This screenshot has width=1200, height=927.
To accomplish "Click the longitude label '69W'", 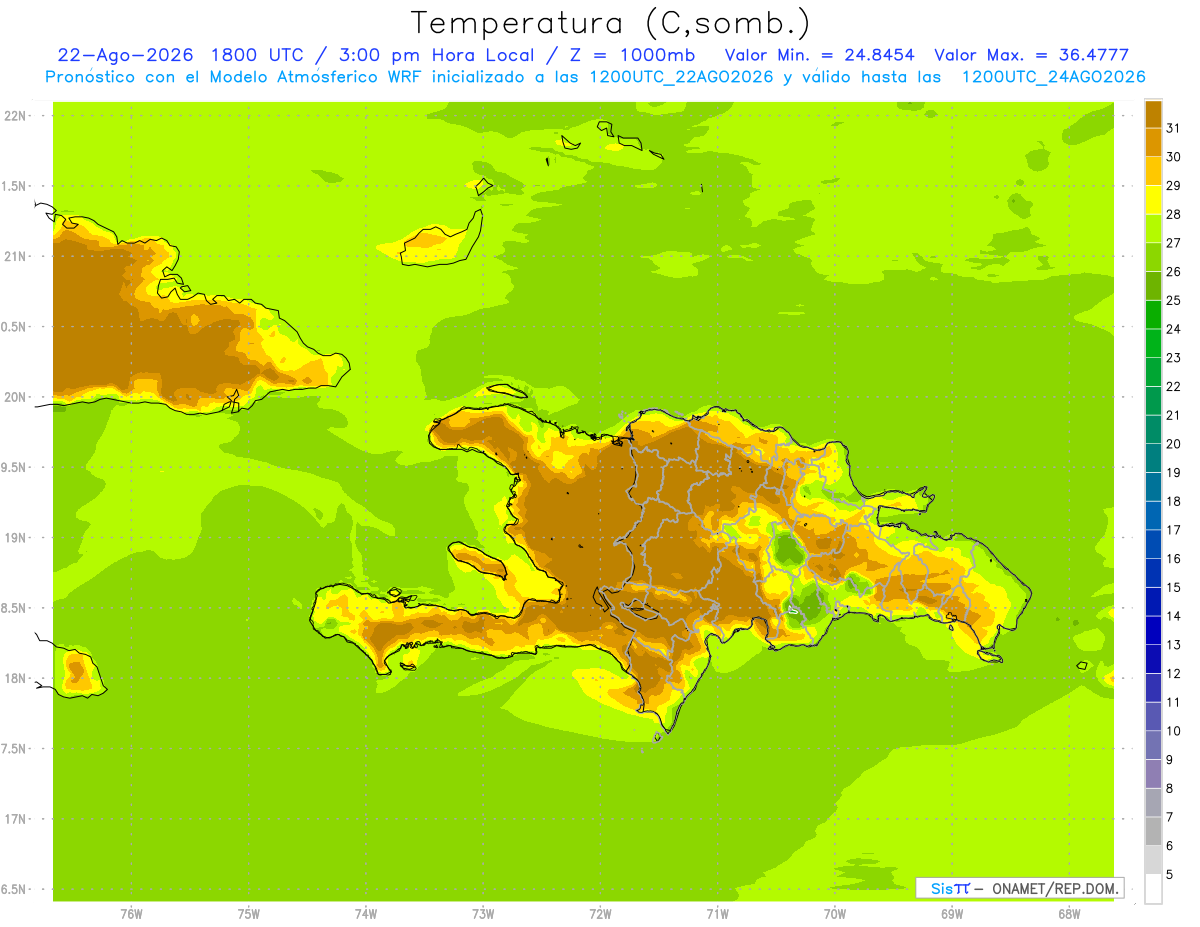I will (952, 914).
